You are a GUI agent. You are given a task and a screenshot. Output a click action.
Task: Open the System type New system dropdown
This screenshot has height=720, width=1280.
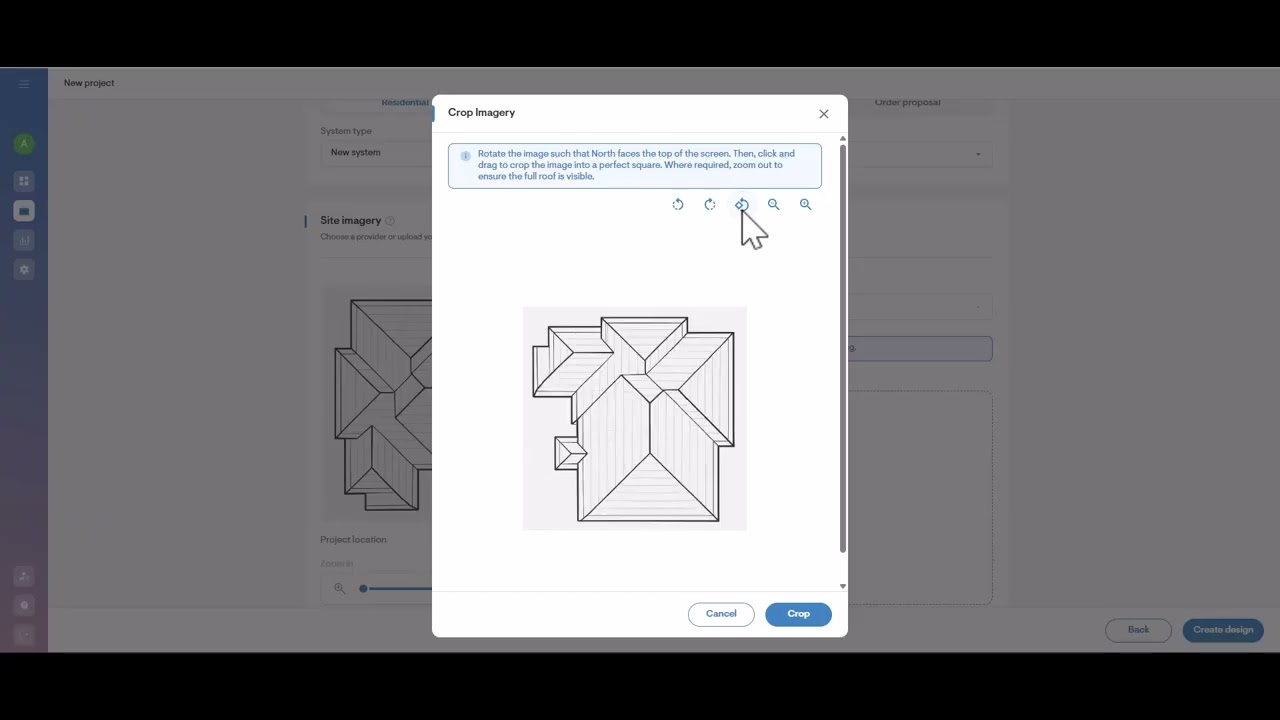[376, 152]
